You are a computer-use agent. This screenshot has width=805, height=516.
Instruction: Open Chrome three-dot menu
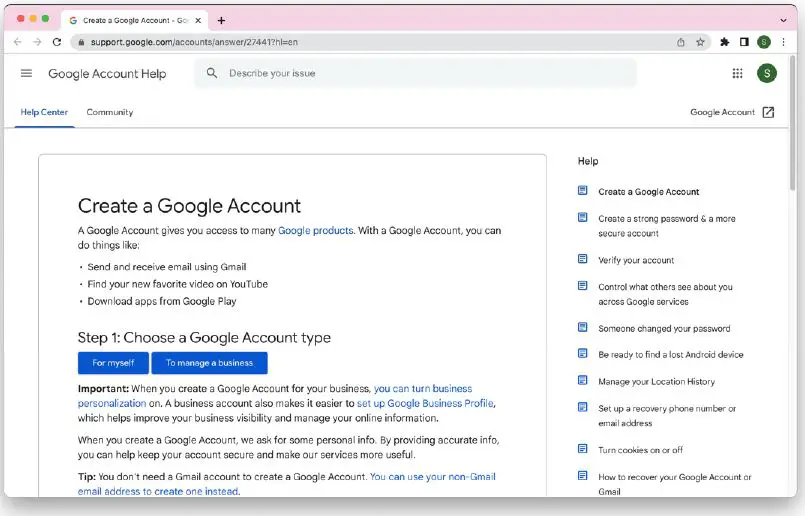tap(783, 42)
